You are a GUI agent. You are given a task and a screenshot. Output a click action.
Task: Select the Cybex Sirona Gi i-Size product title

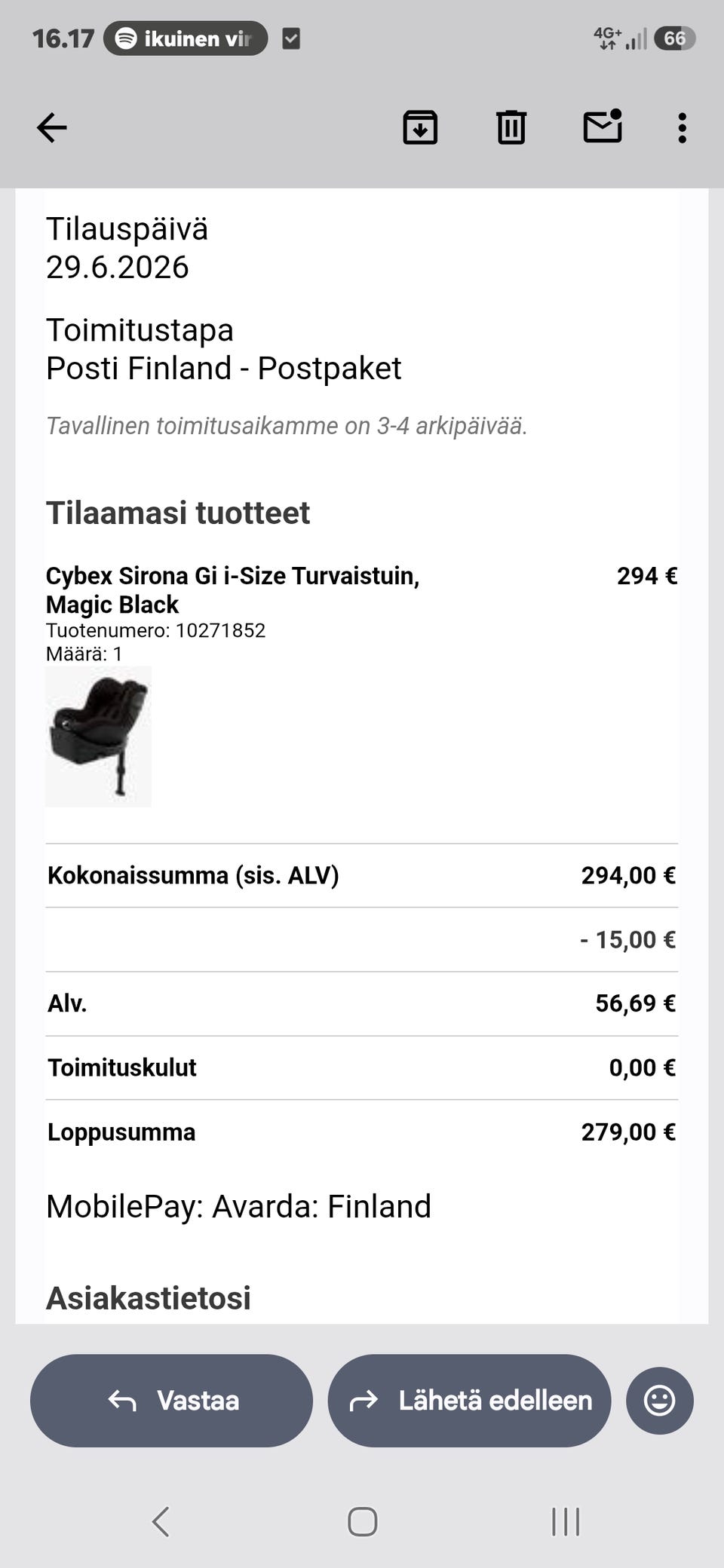[232, 590]
